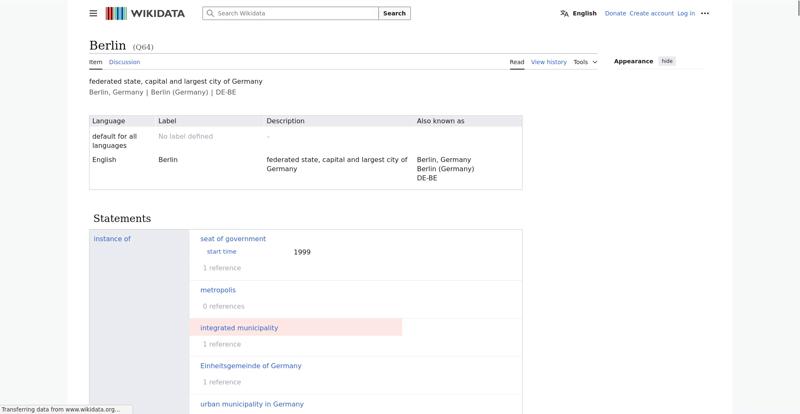
Task: Select the Read tab
Action: tap(517, 62)
